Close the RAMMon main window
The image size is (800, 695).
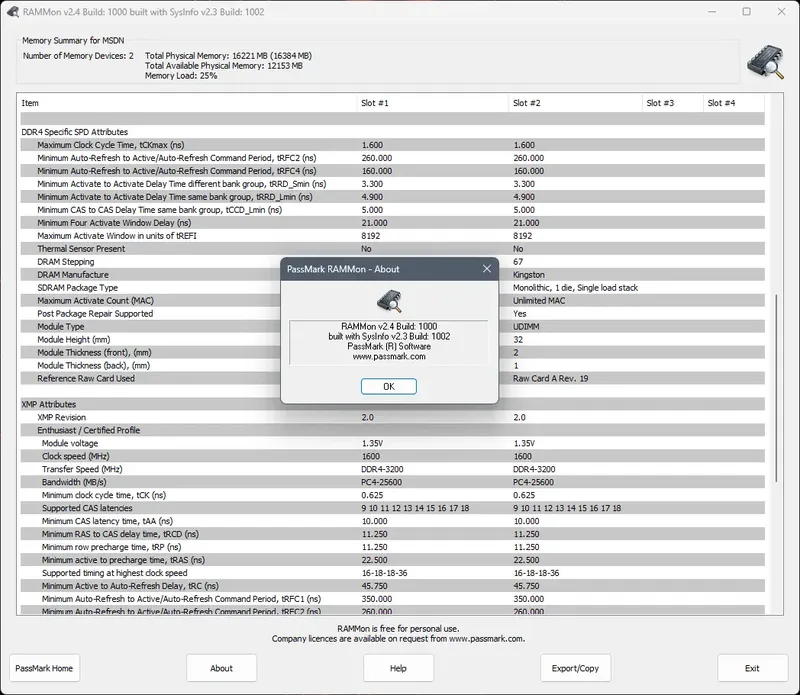(x=781, y=12)
